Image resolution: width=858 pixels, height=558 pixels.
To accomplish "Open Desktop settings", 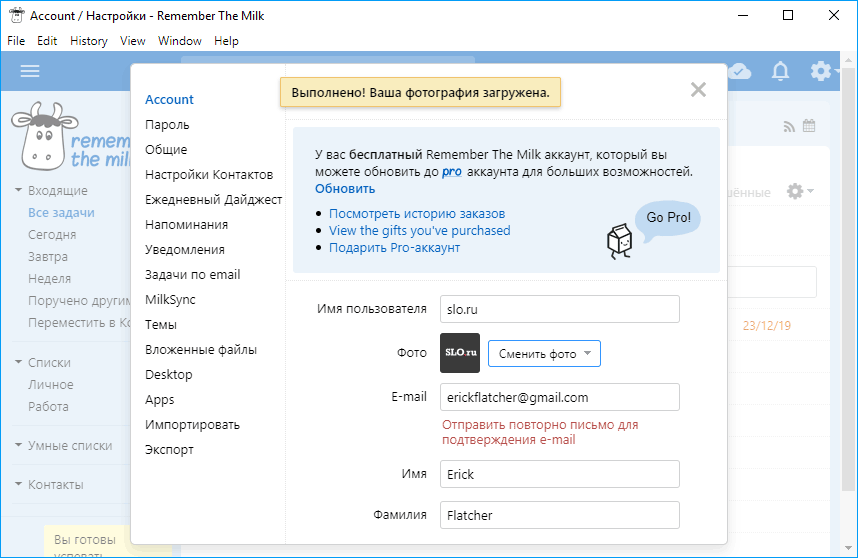I will (x=169, y=375).
